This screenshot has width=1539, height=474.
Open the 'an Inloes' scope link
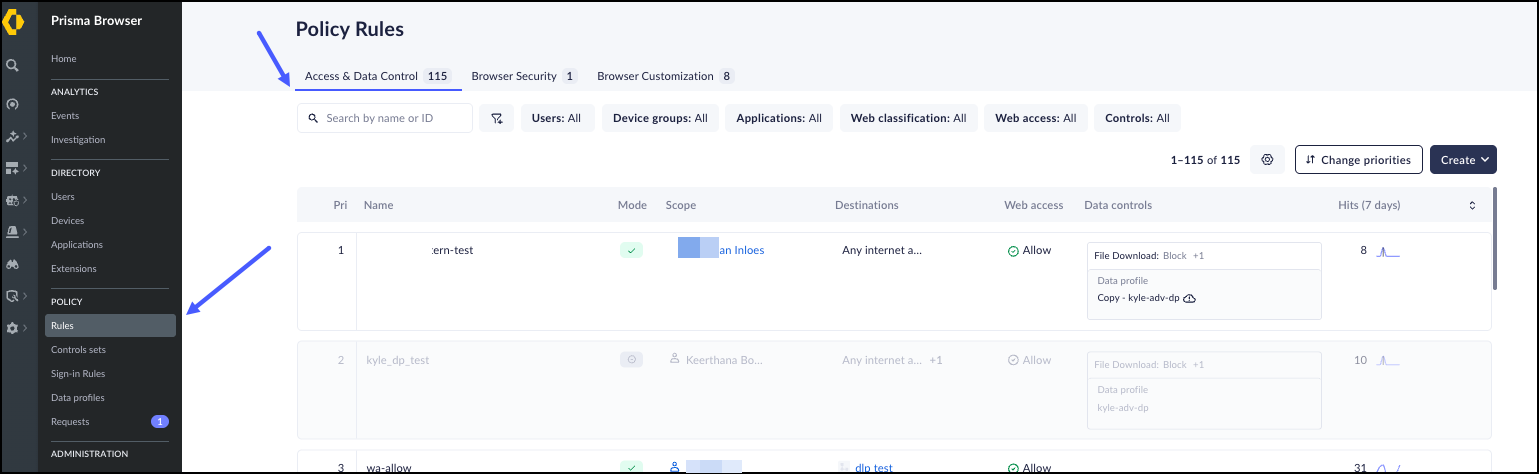(742, 251)
